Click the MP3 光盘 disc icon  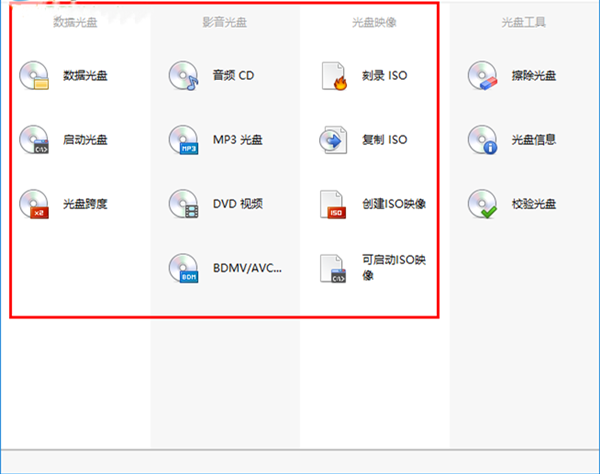pyautogui.click(x=184, y=140)
